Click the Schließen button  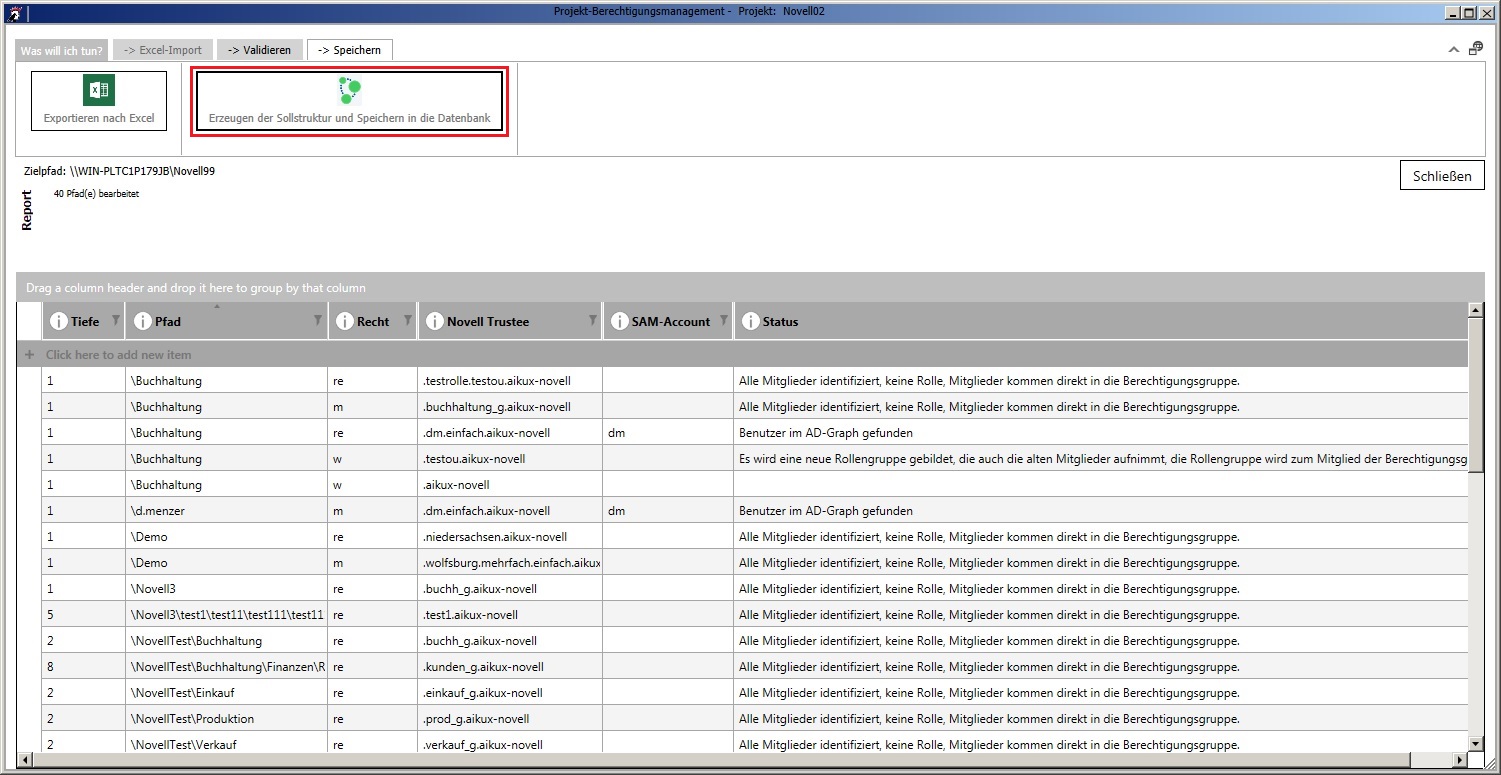click(x=1442, y=175)
